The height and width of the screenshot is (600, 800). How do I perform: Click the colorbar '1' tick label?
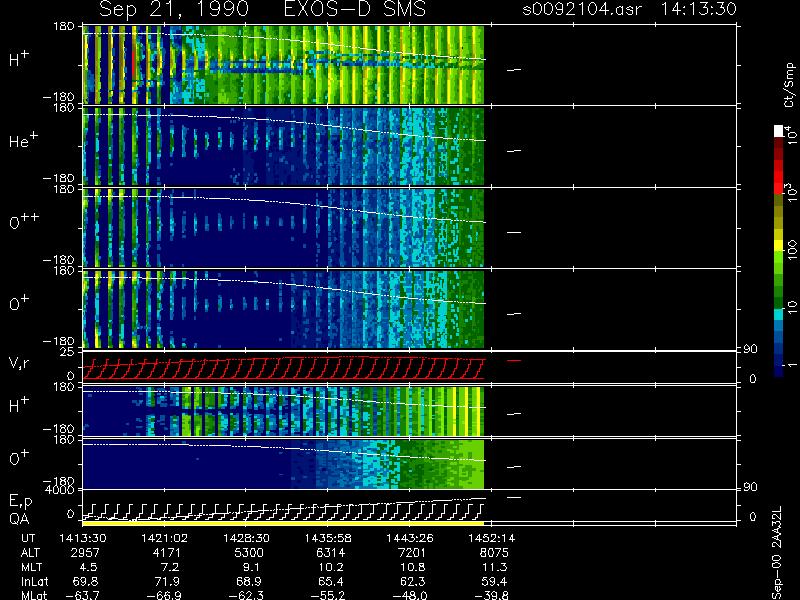[792, 364]
